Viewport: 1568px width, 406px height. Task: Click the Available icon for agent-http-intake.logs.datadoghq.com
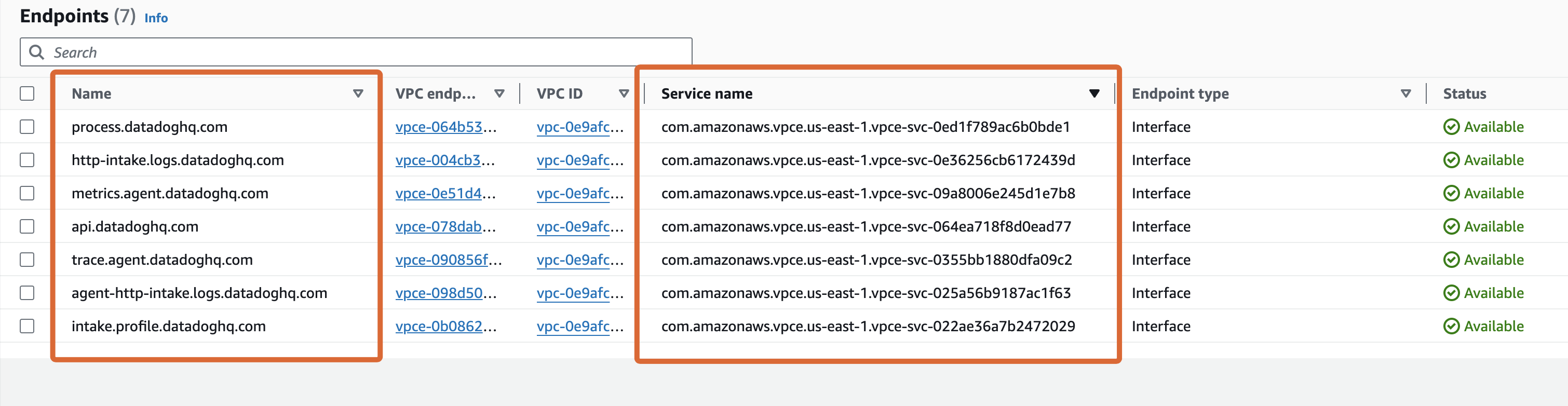click(x=1451, y=293)
